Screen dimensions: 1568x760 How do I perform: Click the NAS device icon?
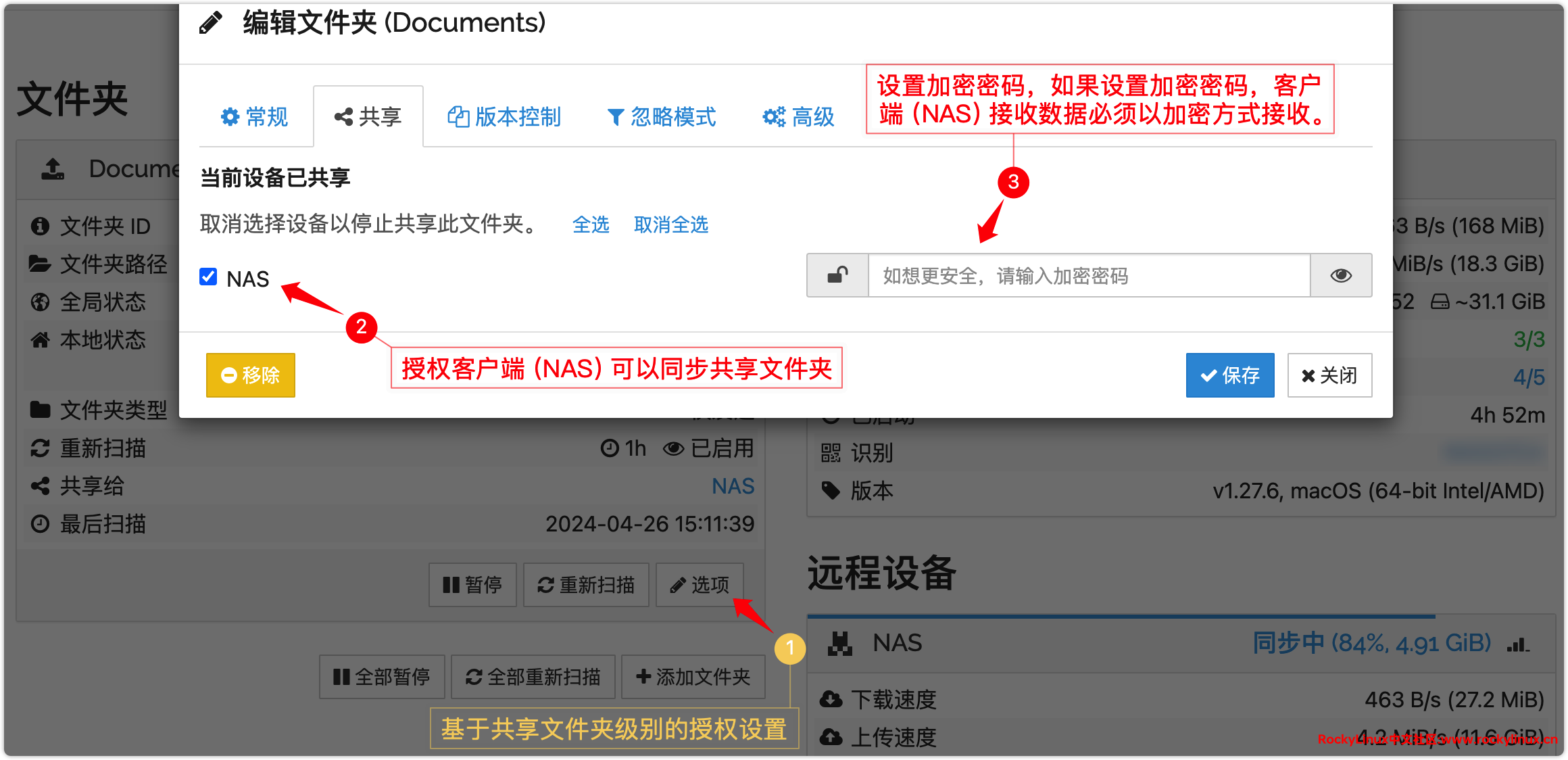click(839, 644)
